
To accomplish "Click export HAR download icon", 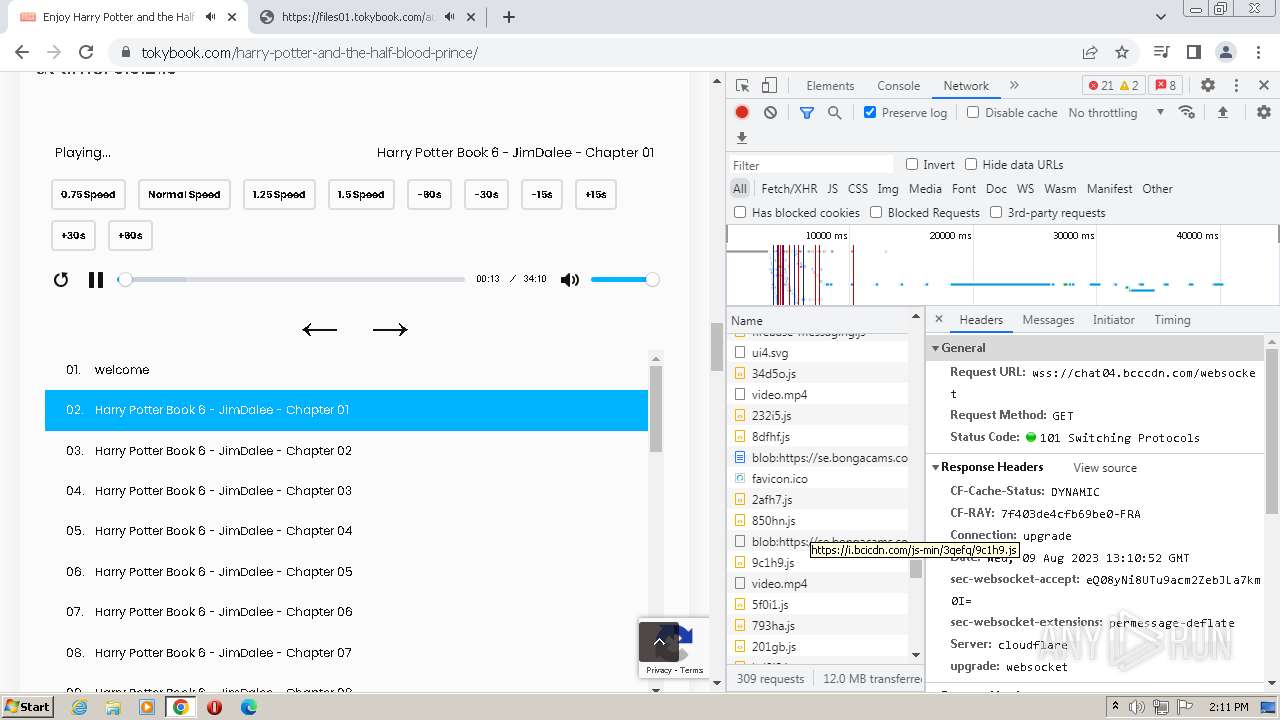I will tap(742, 138).
